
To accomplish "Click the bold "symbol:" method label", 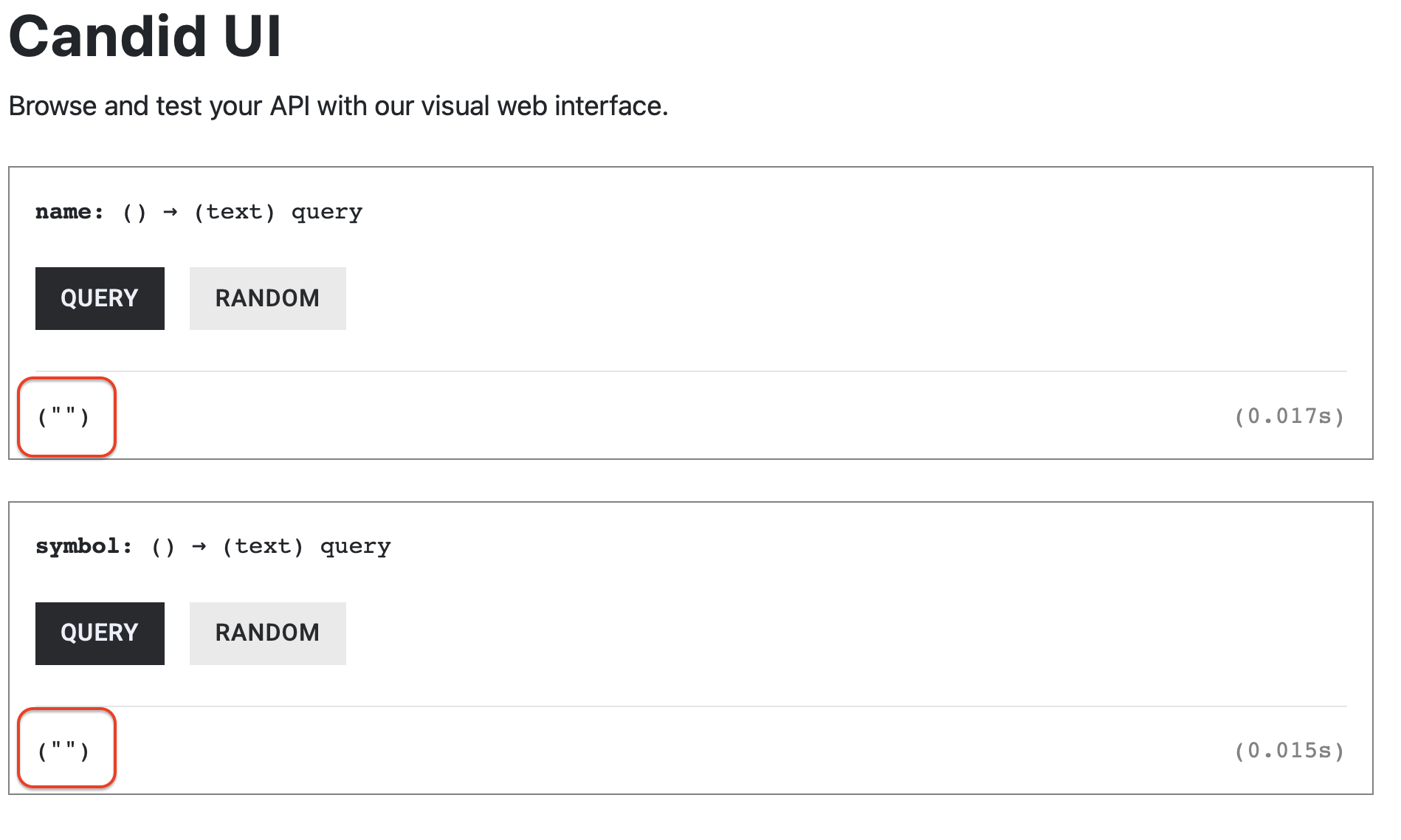I will click(x=84, y=546).
